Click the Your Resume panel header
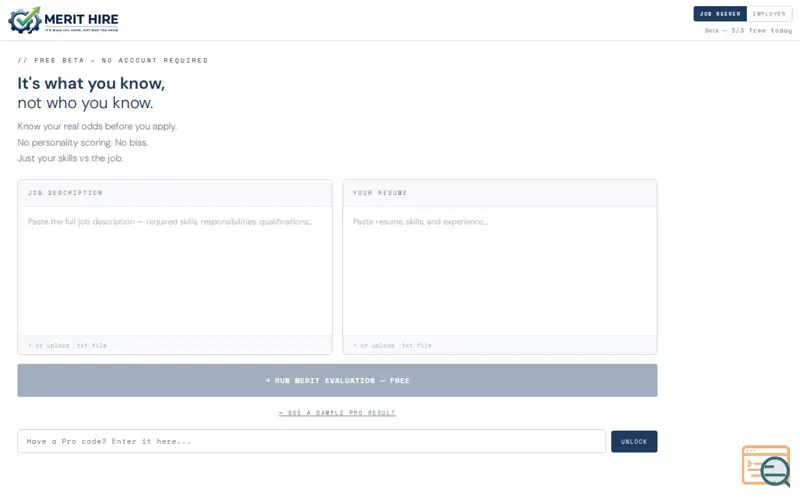800x500 pixels. [500, 193]
